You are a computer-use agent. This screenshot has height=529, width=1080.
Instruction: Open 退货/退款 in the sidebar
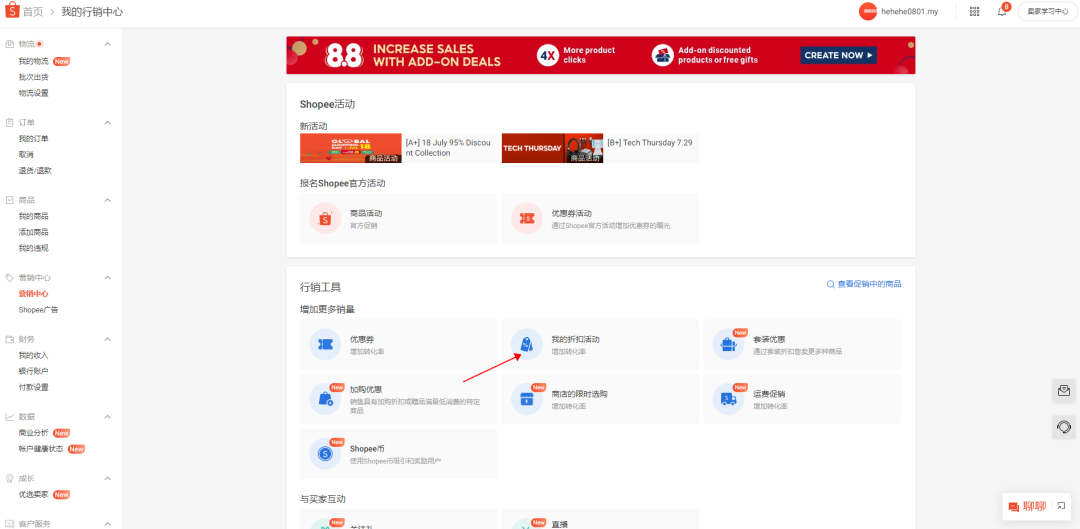[35, 170]
